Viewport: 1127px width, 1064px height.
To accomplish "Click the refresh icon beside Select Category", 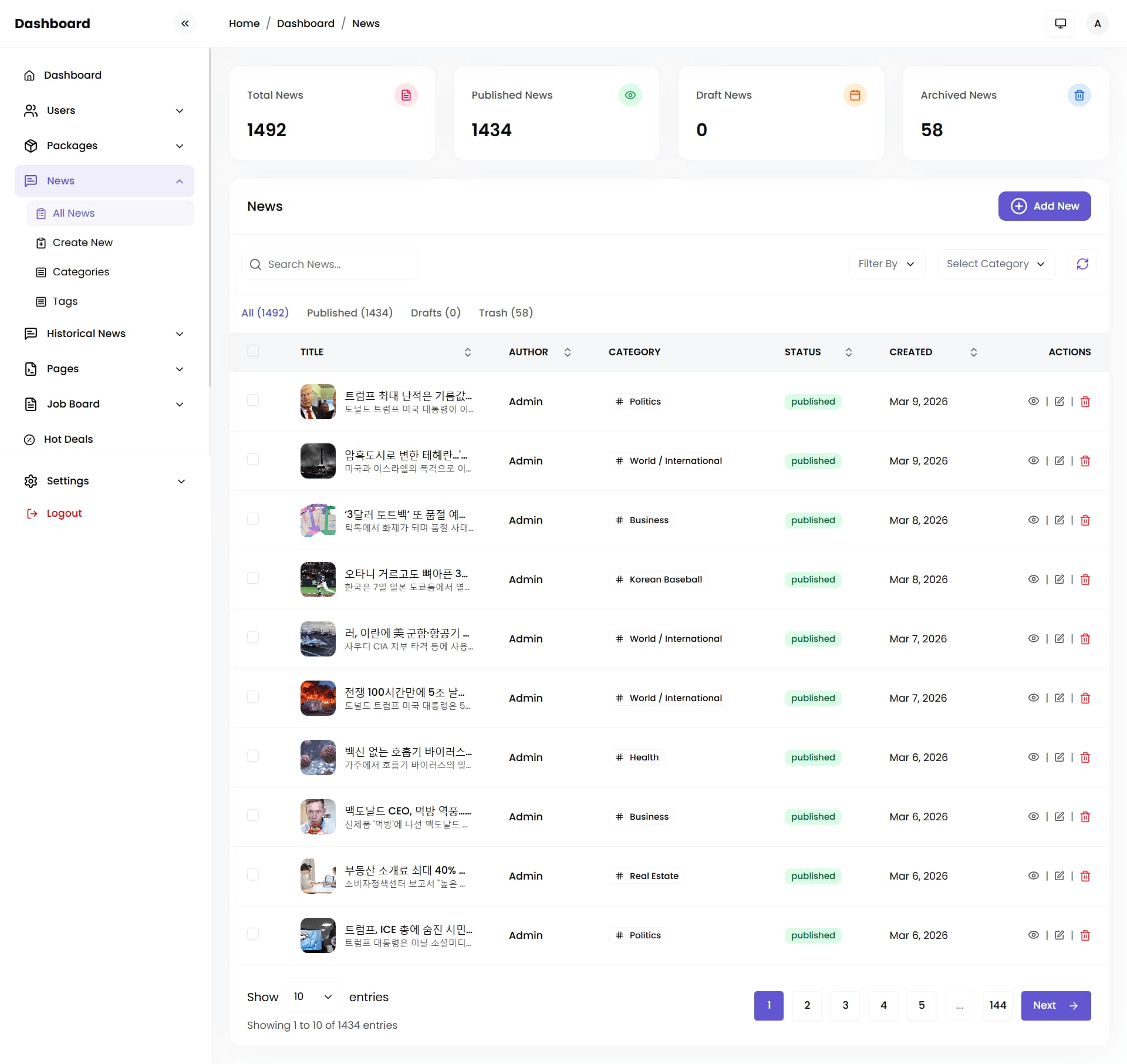I will (1082, 264).
